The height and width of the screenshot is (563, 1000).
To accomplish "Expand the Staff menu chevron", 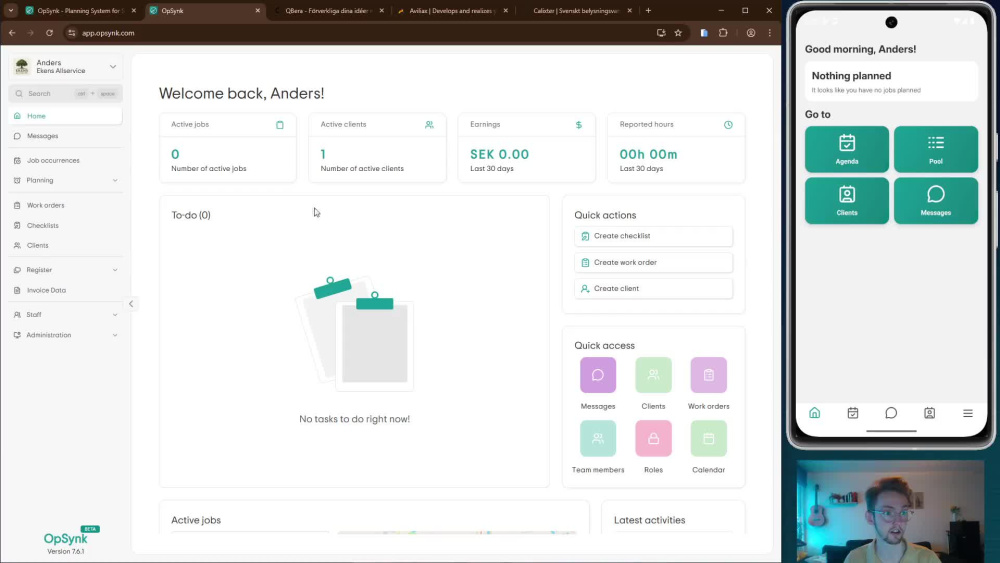I will tap(115, 315).
